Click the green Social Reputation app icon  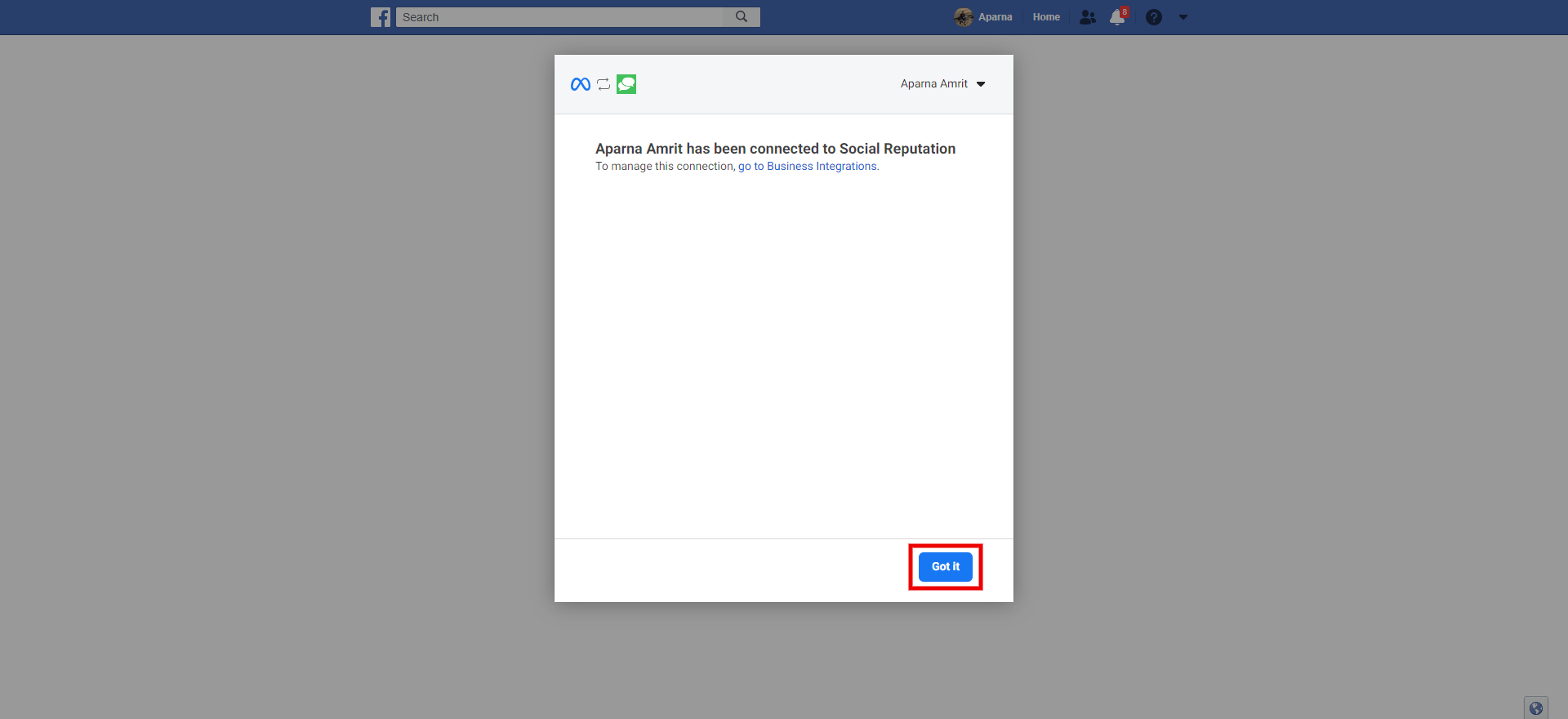[626, 84]
